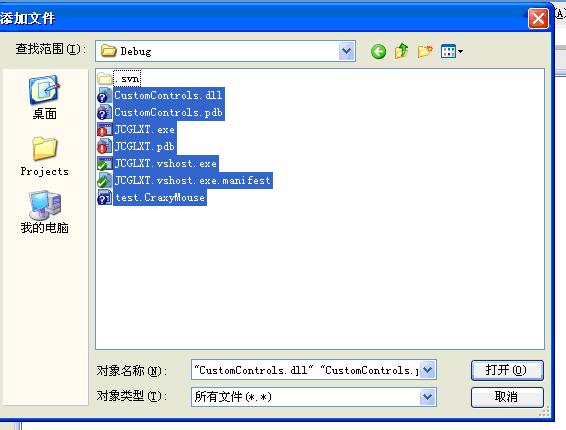The height and width of the screenshot is (430, 566).
Task: Open the Projects folder shortcut
Action: (x=44, y=156)
